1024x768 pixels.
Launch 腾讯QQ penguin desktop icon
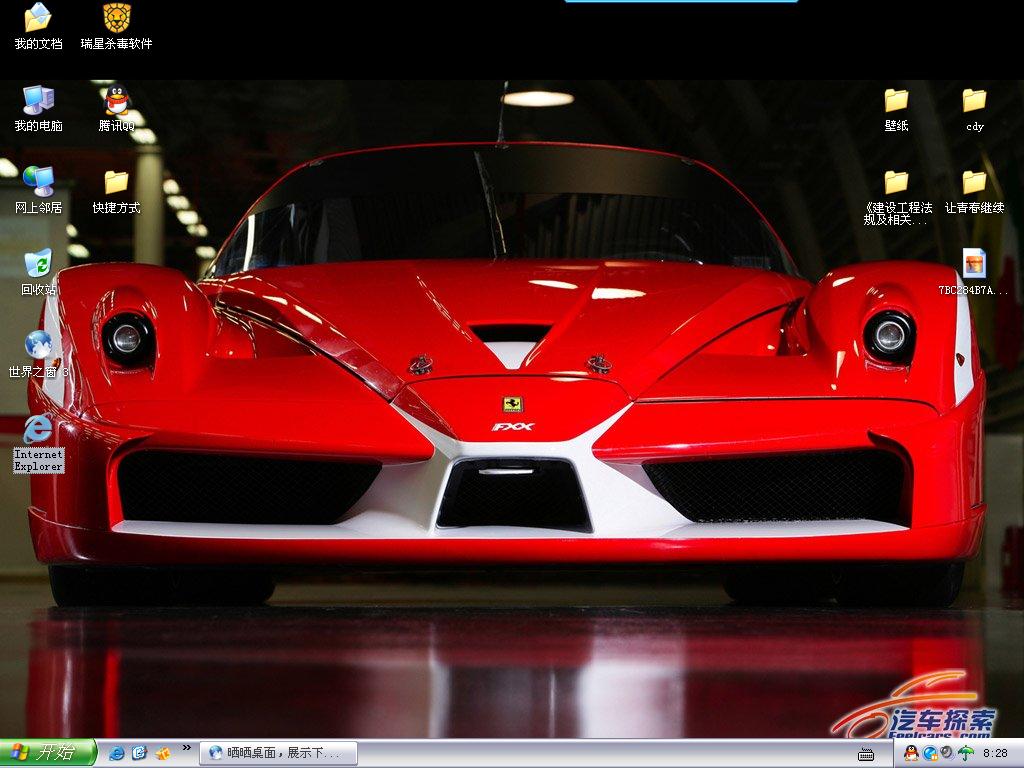pyautogui.click(x=117, y=101)
